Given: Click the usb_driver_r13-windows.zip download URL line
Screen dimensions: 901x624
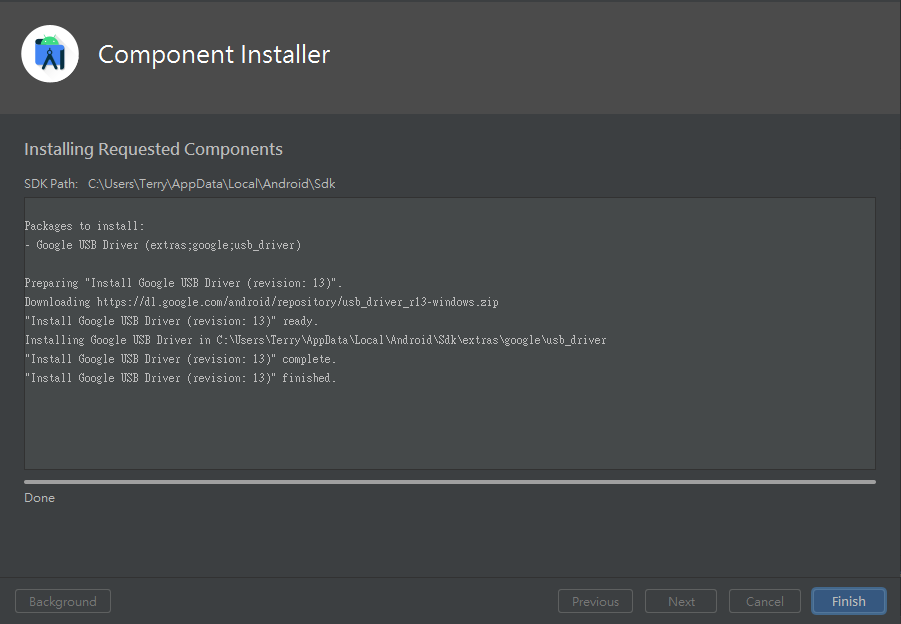Looking at the screenshot, I should (261, 302).
